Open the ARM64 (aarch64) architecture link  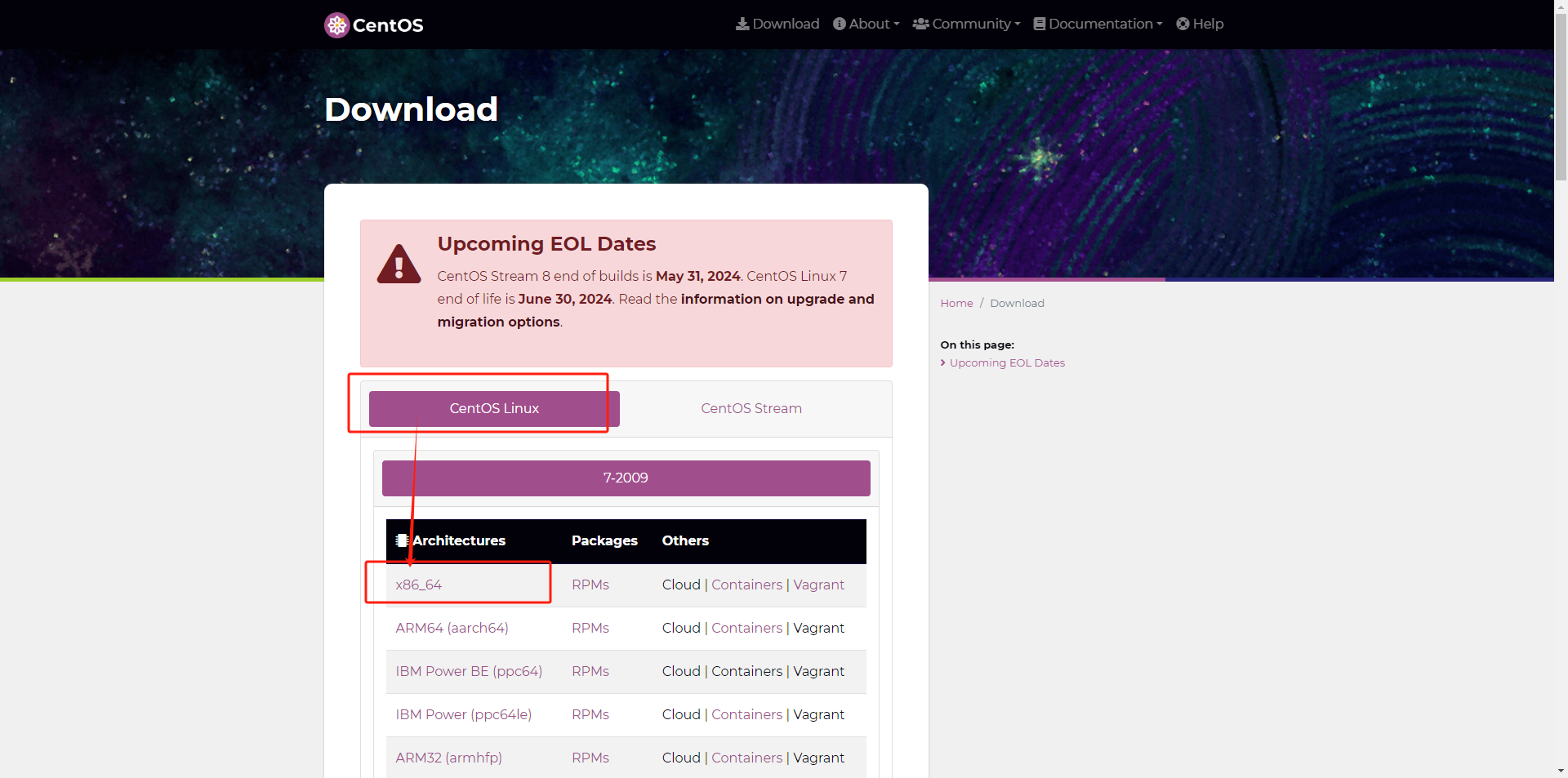point(452,629)
